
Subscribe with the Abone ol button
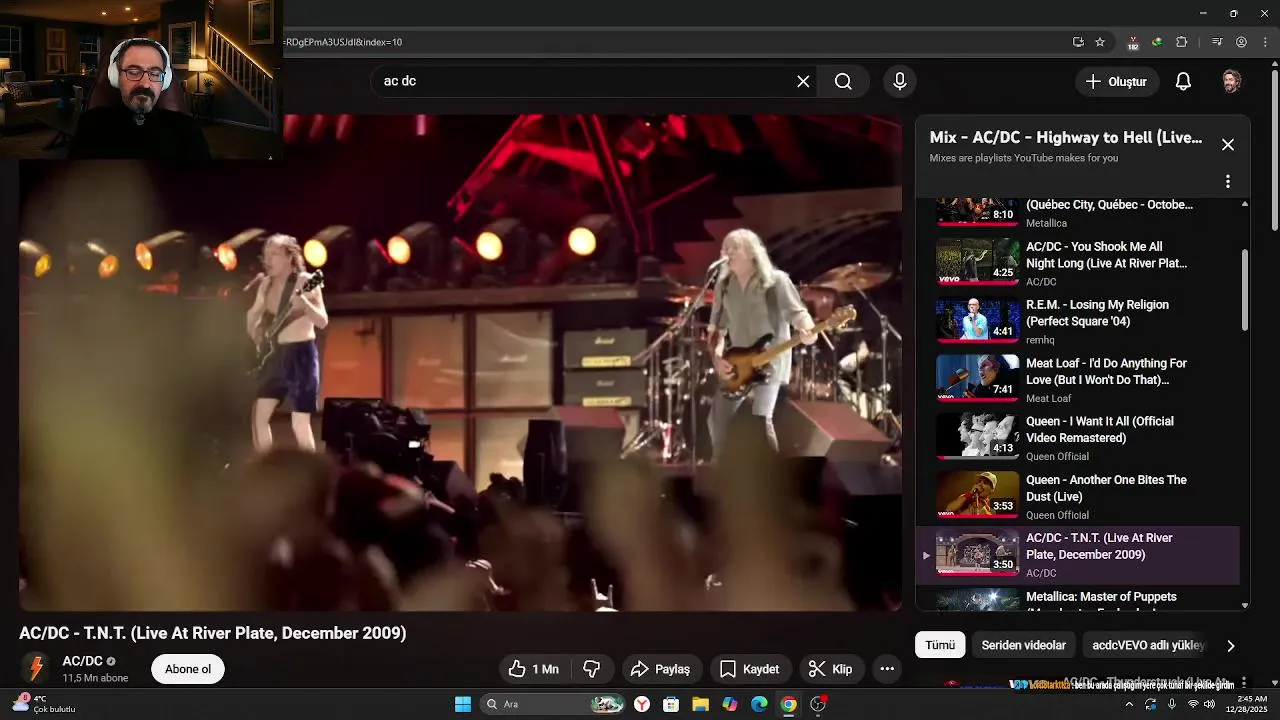[x=188, y=669]
